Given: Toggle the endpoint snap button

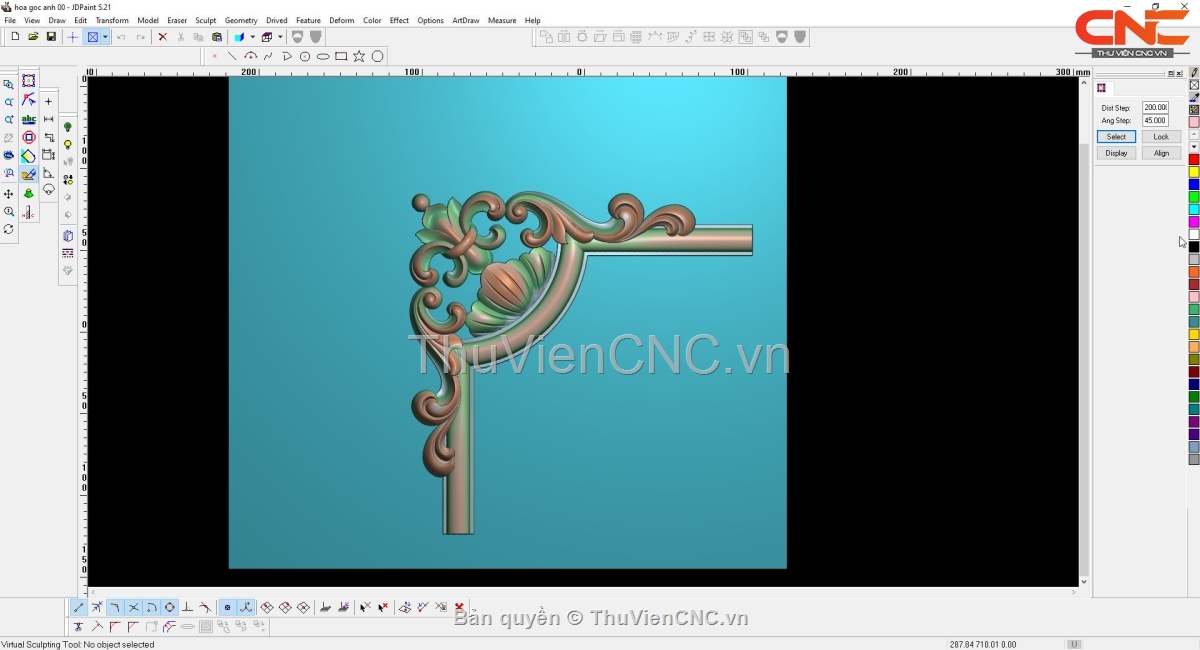Looking at the screenshot, I should pyautogui.click(x=79, y=607).
